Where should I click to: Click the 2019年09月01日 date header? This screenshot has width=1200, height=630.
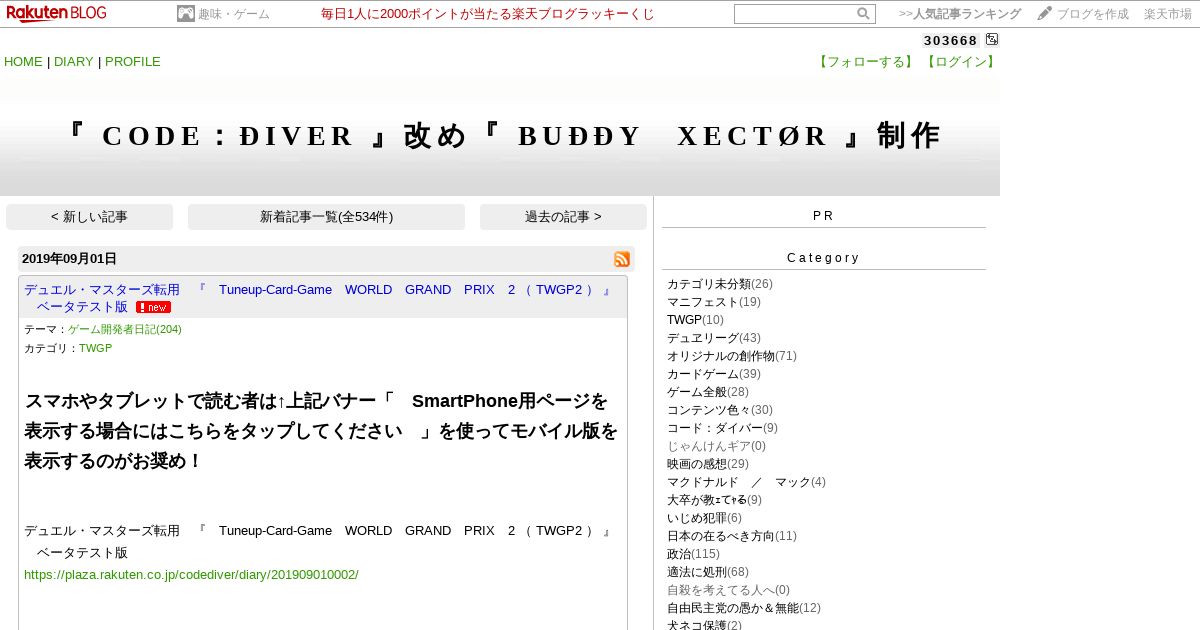pos(70,259)
